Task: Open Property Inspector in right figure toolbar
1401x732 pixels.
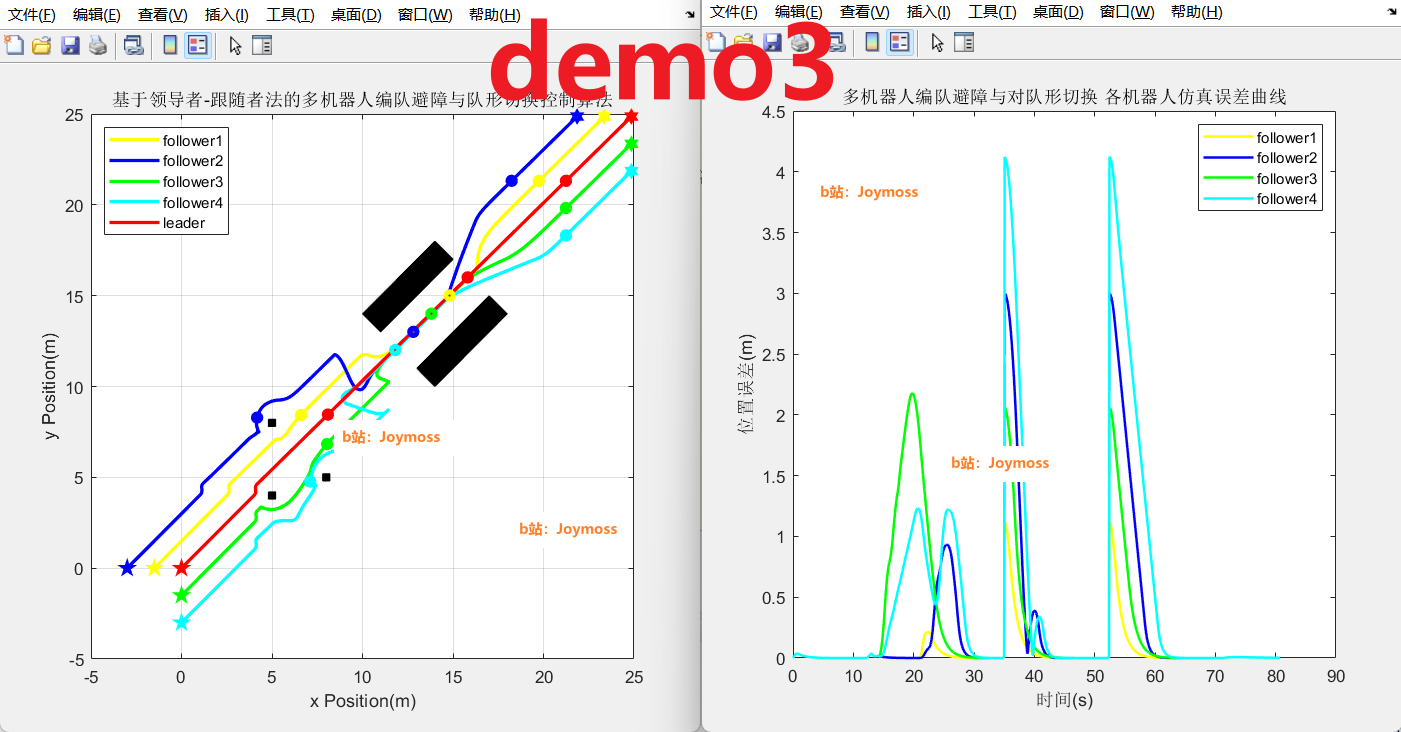Action: (964, 42)
